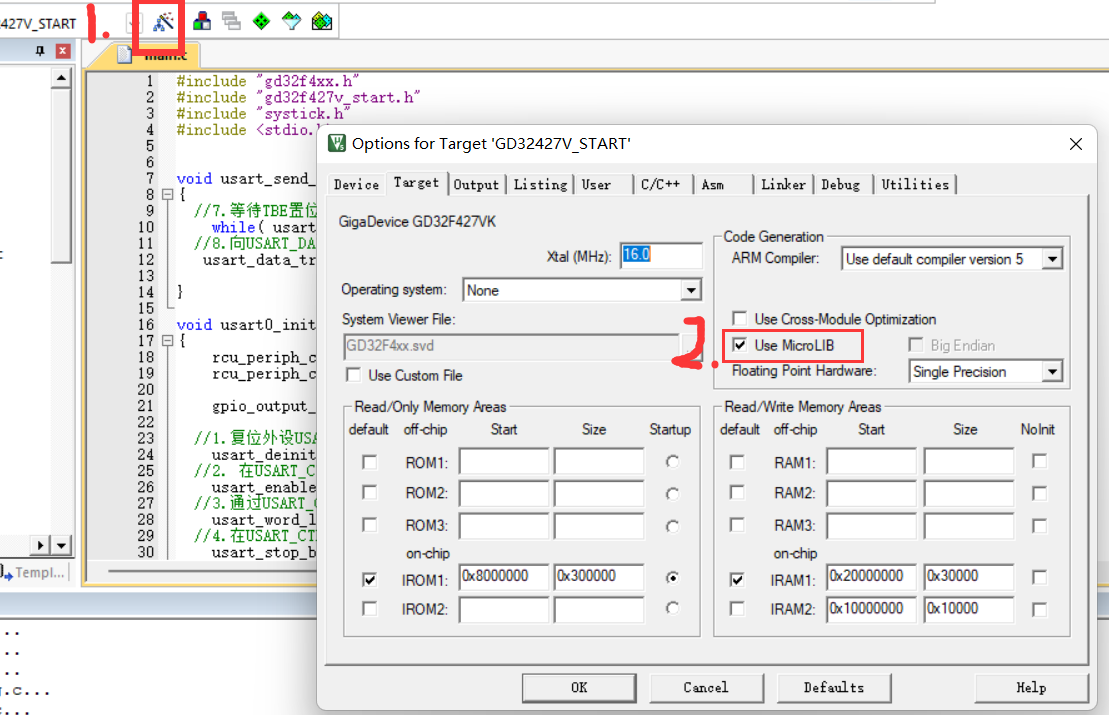
Task: Click the Manage Project Items icon
Action: [x=202, y=21]
